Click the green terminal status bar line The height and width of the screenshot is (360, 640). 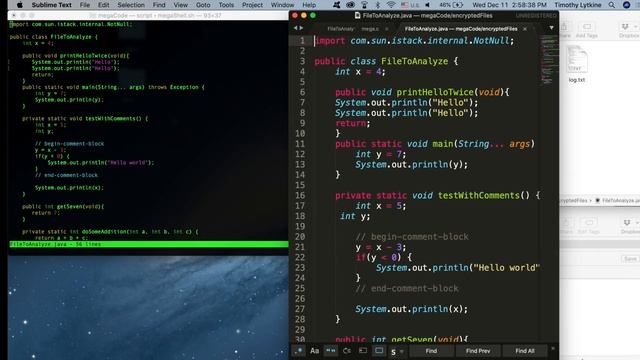pos(149,244)
